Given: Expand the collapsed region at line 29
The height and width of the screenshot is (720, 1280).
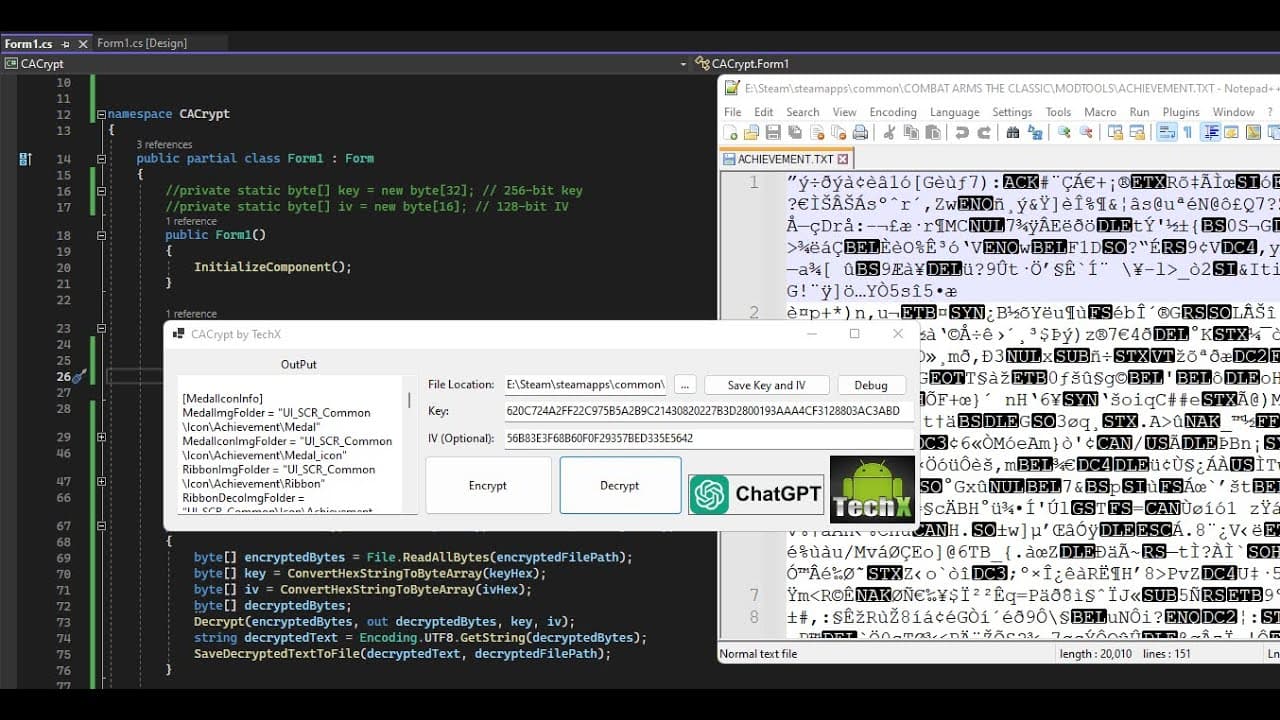Looking at the screenshot, I should click(101, 437).
